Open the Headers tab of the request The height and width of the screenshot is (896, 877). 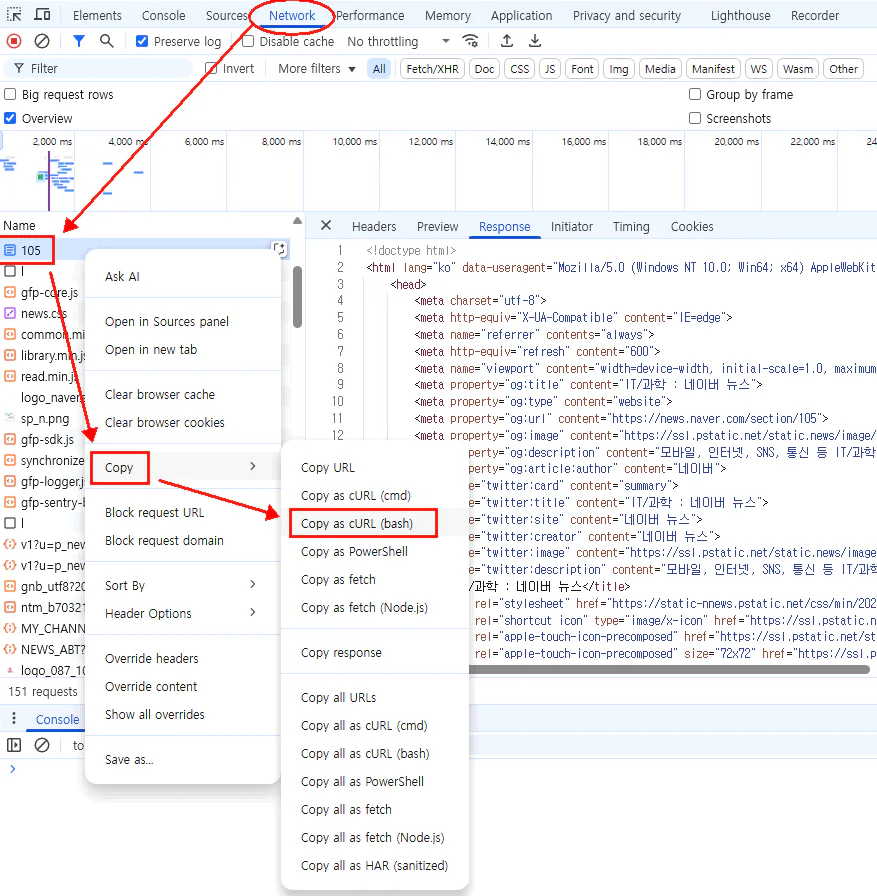[x=374, y=226]
